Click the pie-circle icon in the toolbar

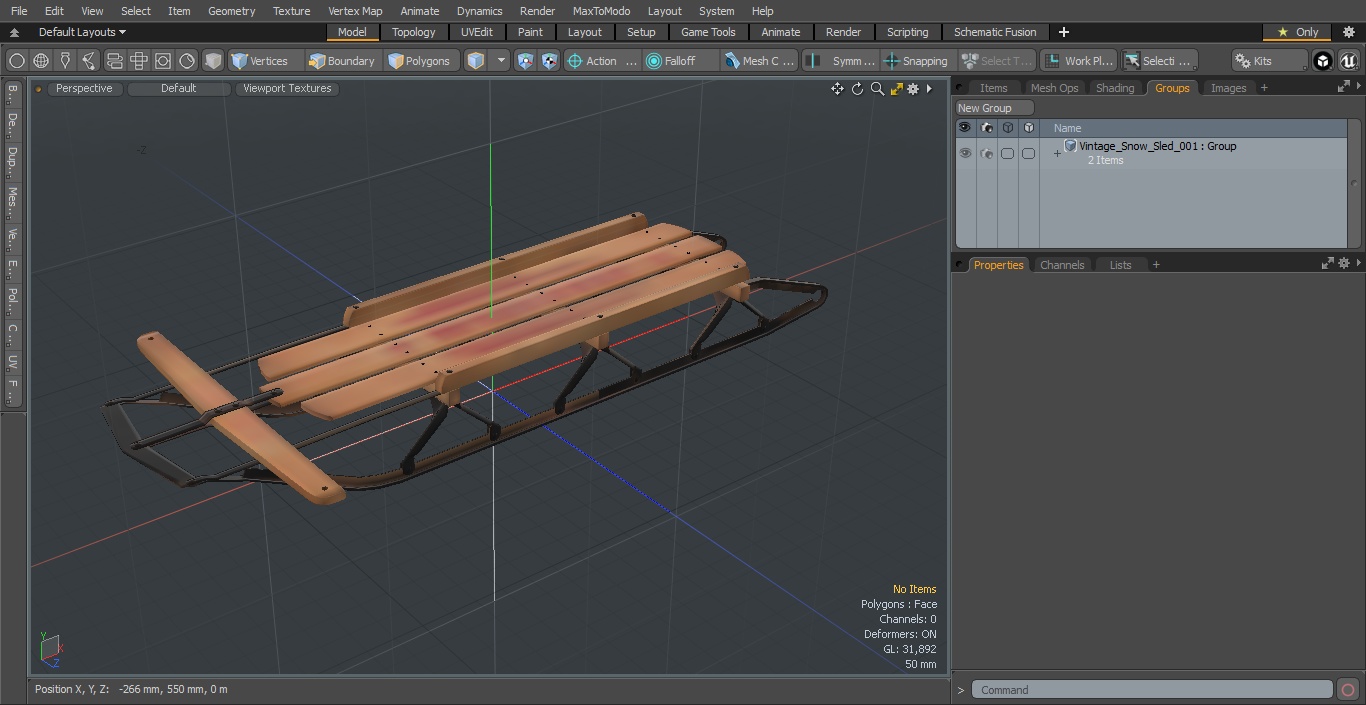pyautogui.click(x=187, y=61)
